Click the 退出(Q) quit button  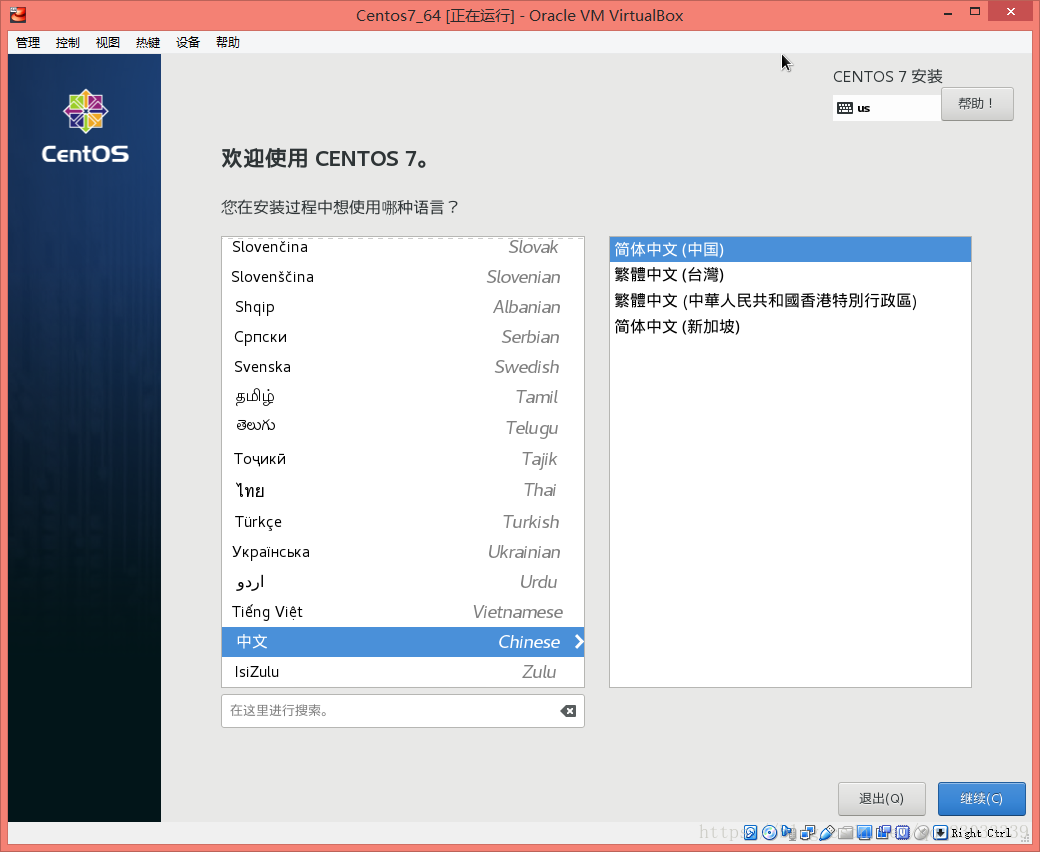[881, 799]
